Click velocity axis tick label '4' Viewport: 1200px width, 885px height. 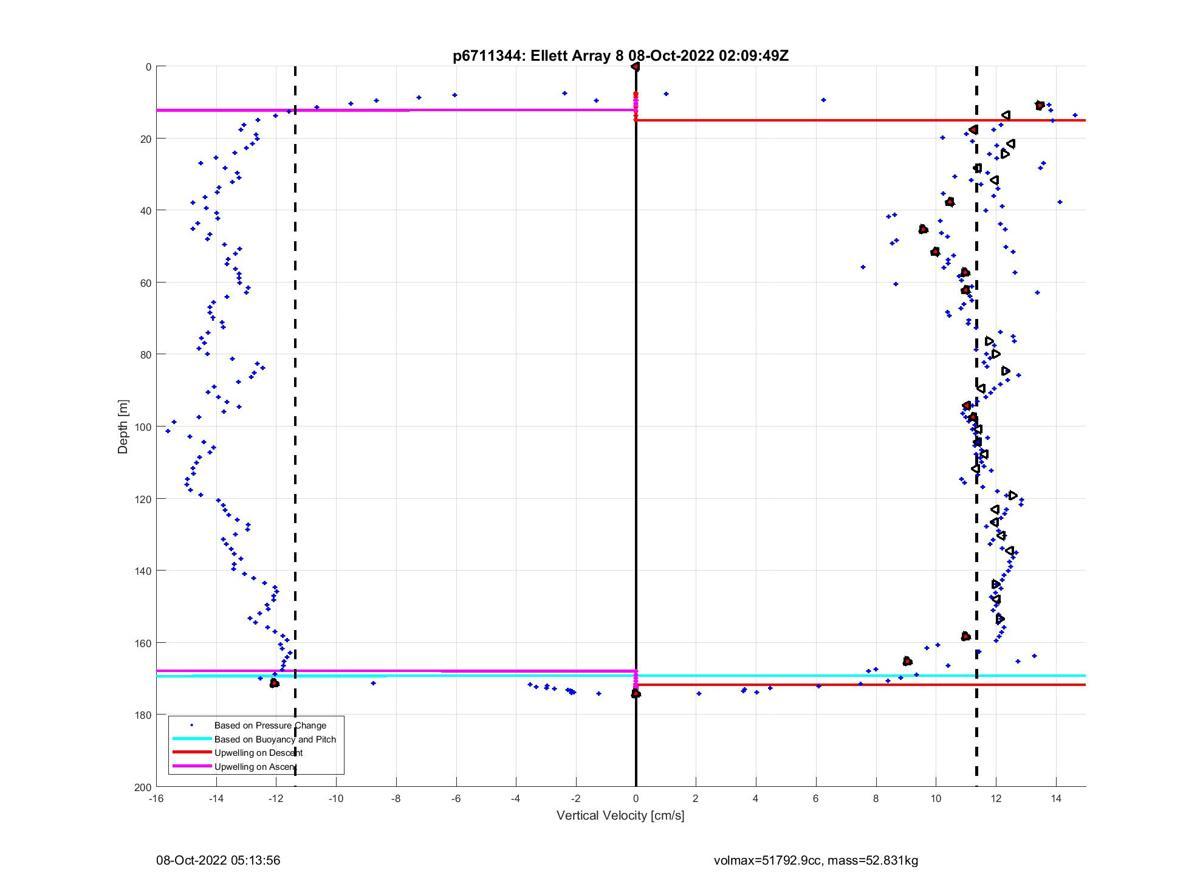[x=756, y=799]
